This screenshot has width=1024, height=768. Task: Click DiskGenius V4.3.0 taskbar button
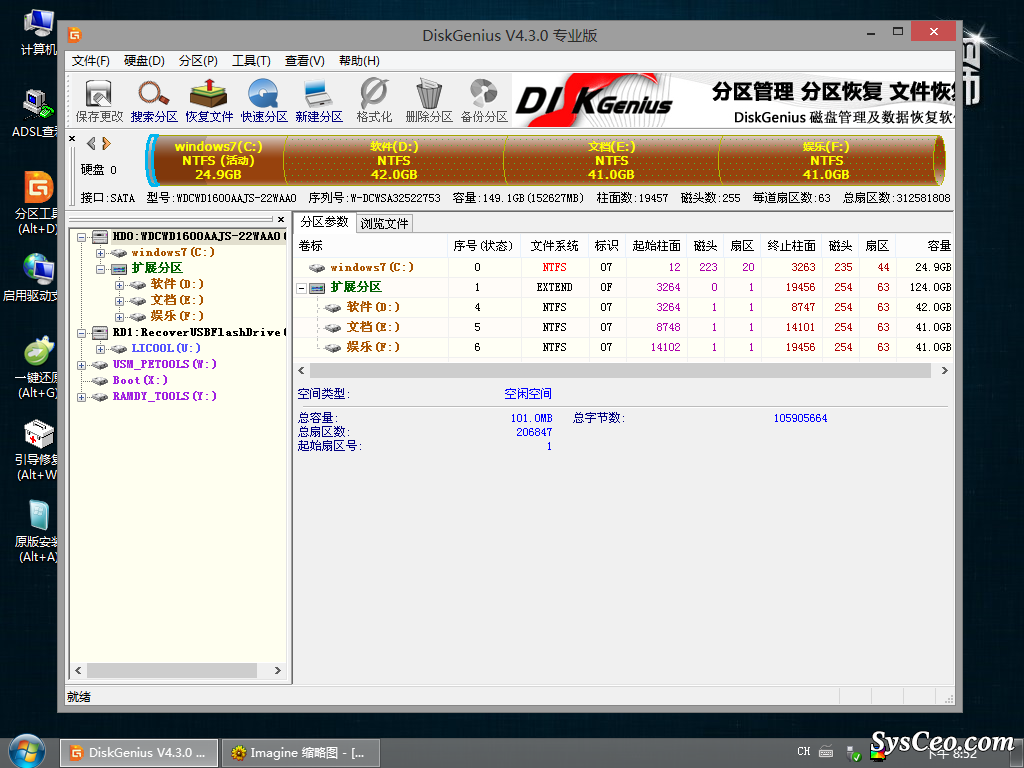[x=138, y=752]
